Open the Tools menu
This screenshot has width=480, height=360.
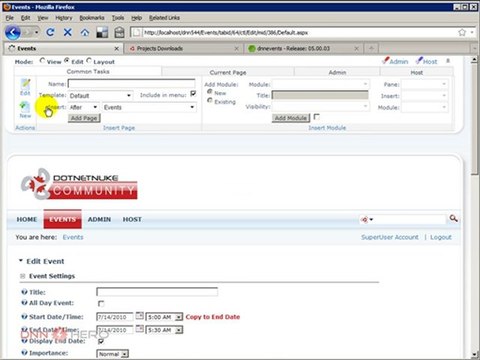(x=118, y=18)
